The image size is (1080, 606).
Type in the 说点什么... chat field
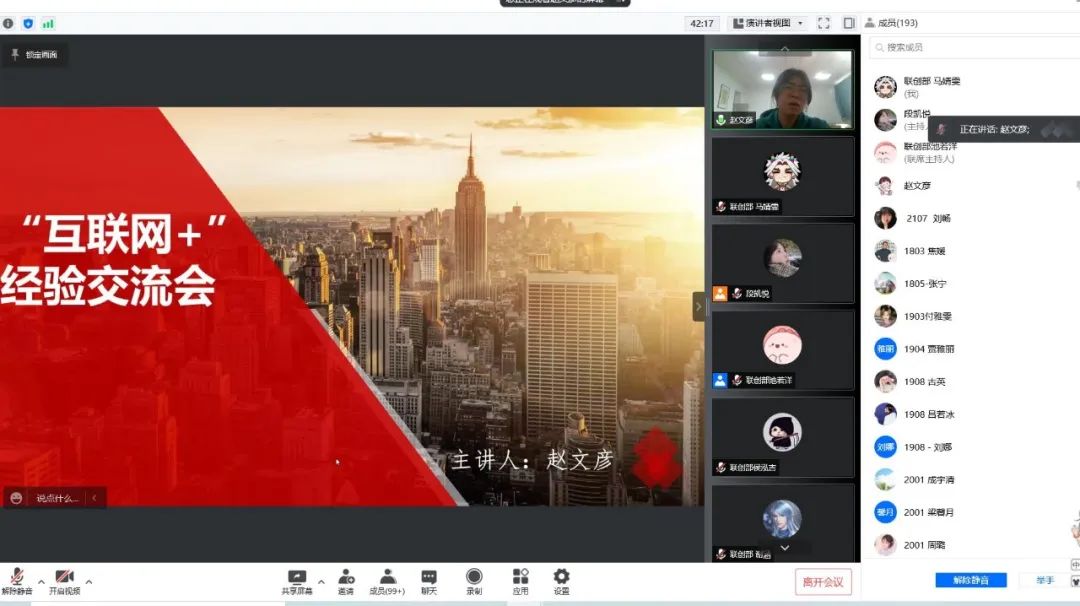click(58, 498)
